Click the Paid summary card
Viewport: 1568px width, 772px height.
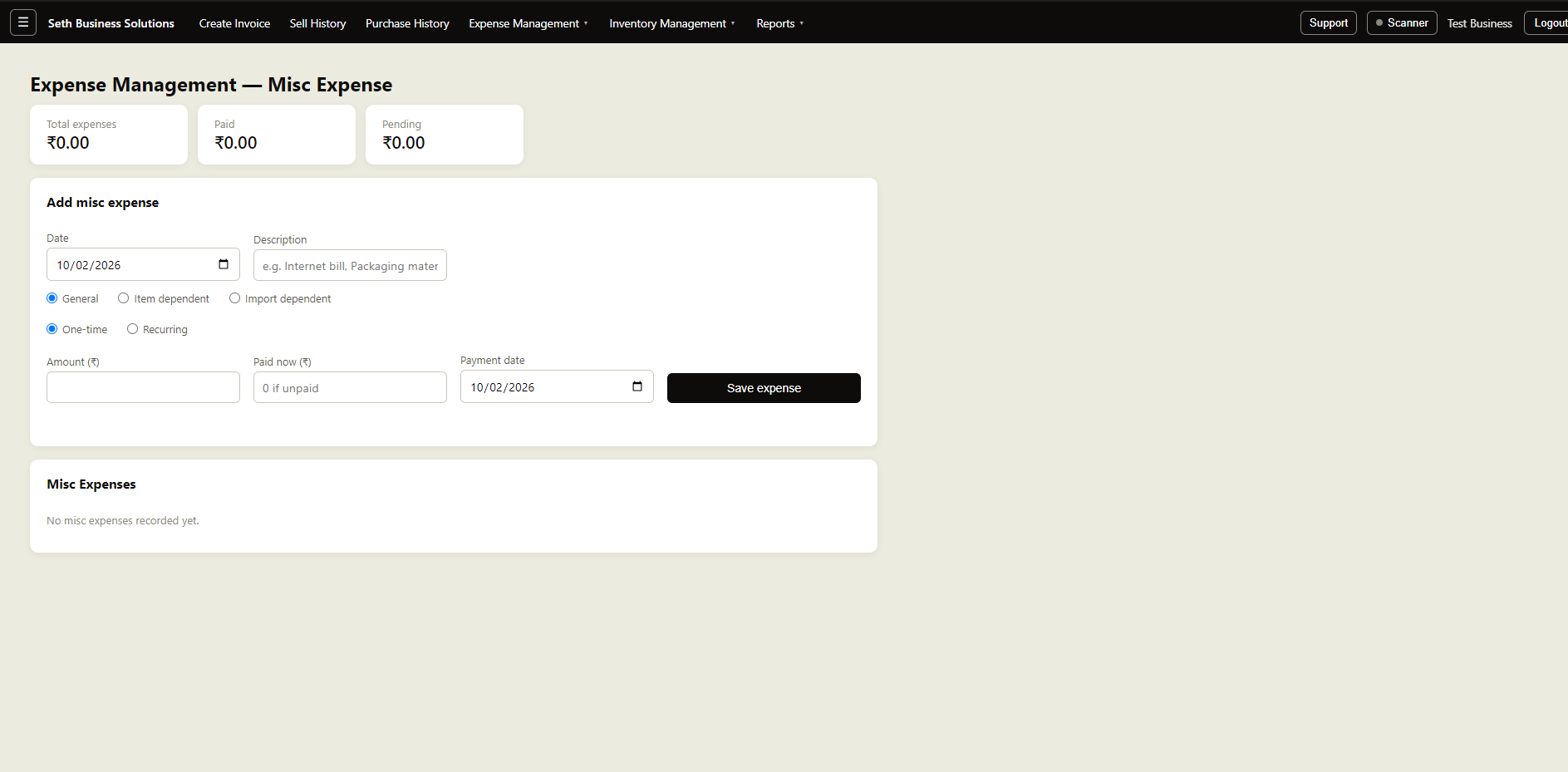pyautogui.click(x=277, y=135)
